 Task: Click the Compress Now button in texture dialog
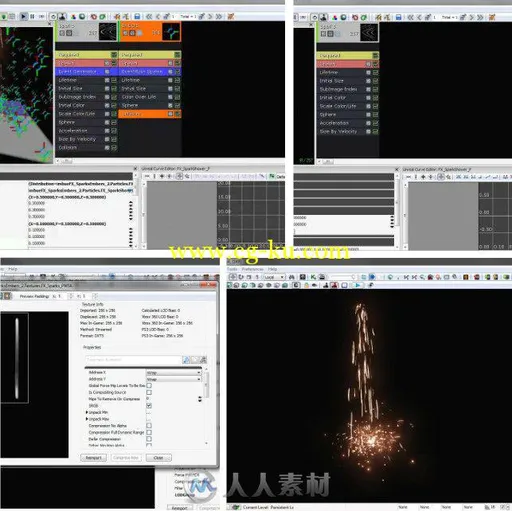126,458
